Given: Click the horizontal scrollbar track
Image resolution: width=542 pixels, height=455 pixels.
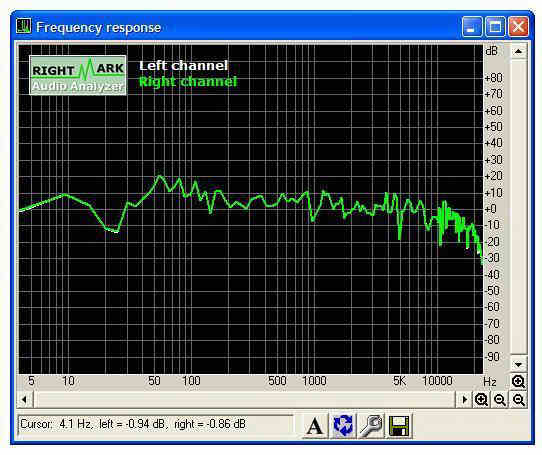Looking at the screenshot, I should coord(244,400).
